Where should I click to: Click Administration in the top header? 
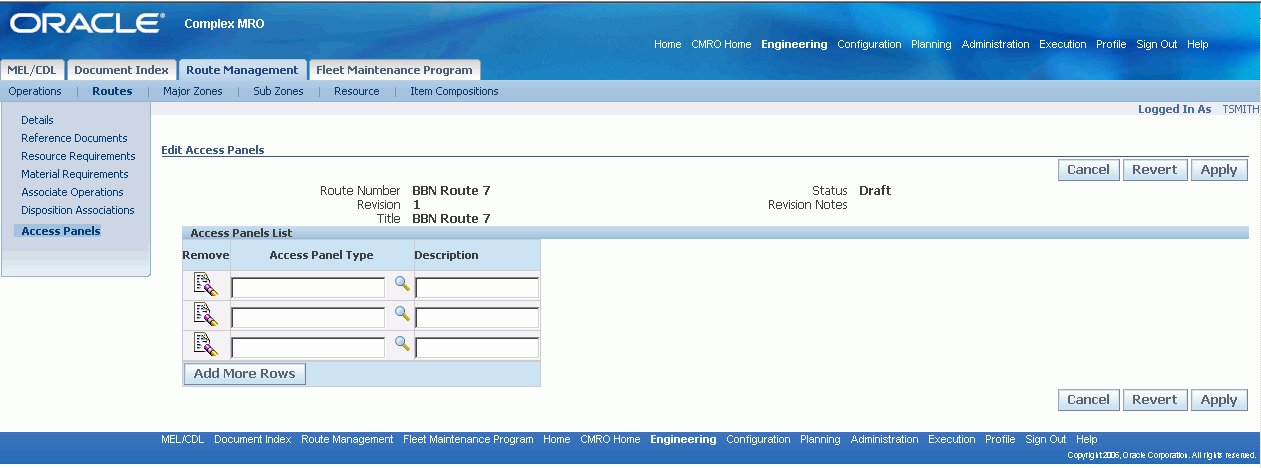[995, 44]
